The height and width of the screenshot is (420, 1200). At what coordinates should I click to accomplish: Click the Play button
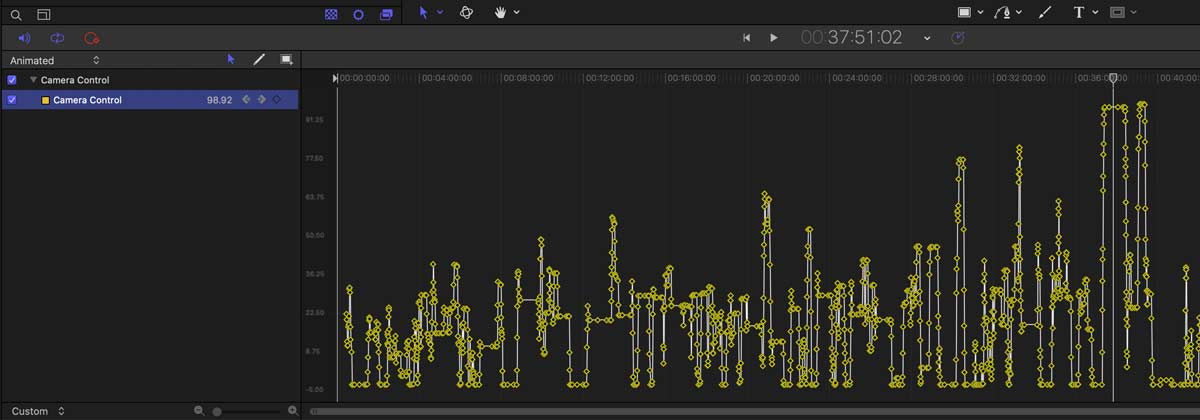[x=773, y=38]
